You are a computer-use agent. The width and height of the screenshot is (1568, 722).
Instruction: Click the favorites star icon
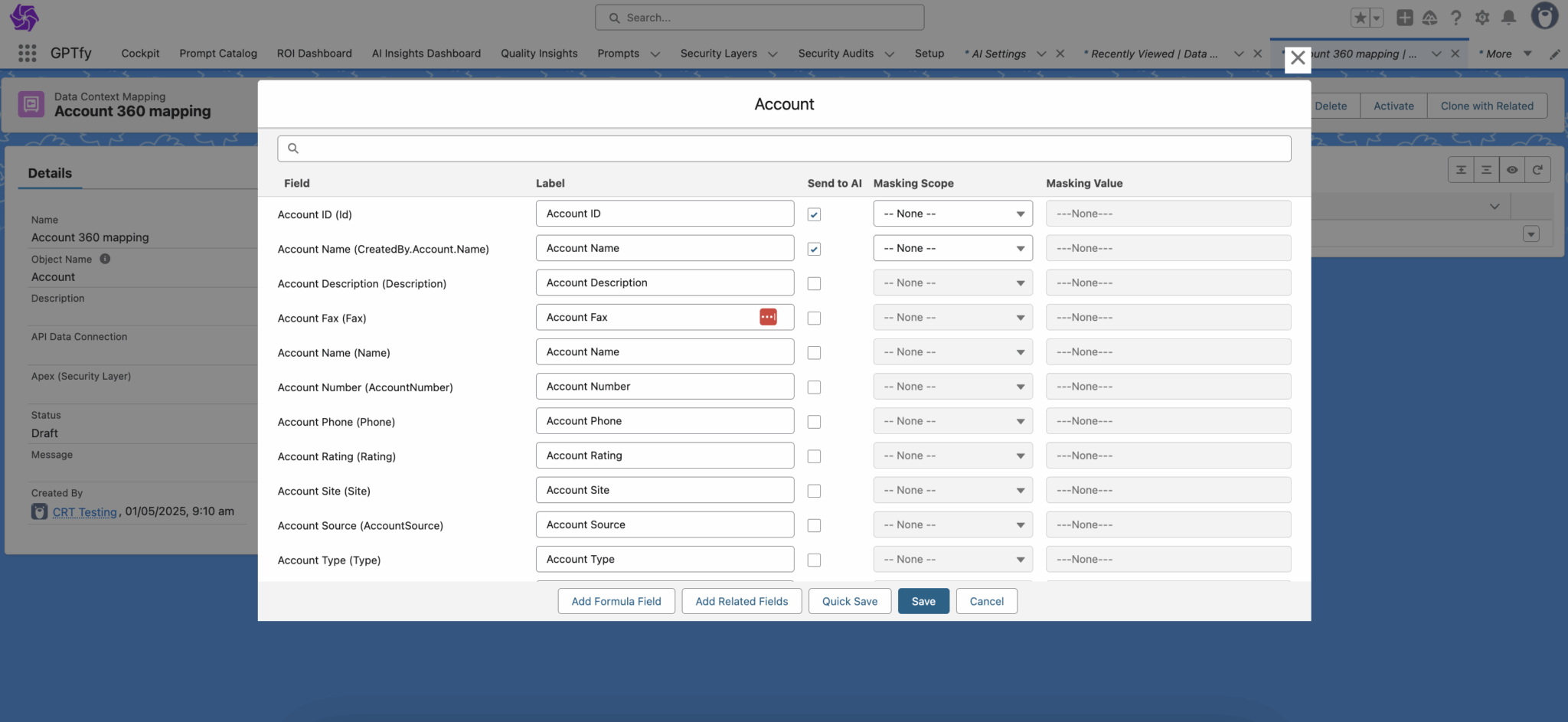1360,18
